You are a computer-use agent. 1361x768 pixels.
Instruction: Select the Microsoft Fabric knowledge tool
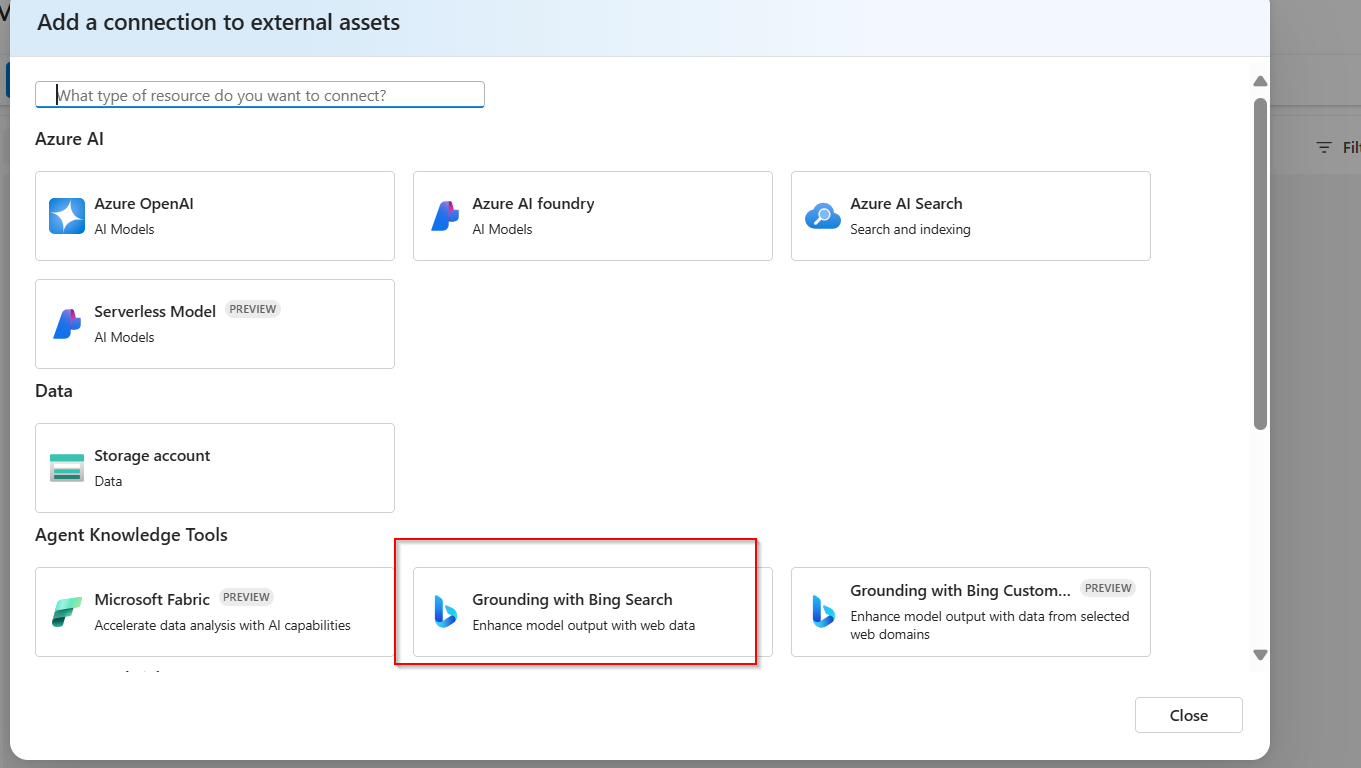(214, 611)
